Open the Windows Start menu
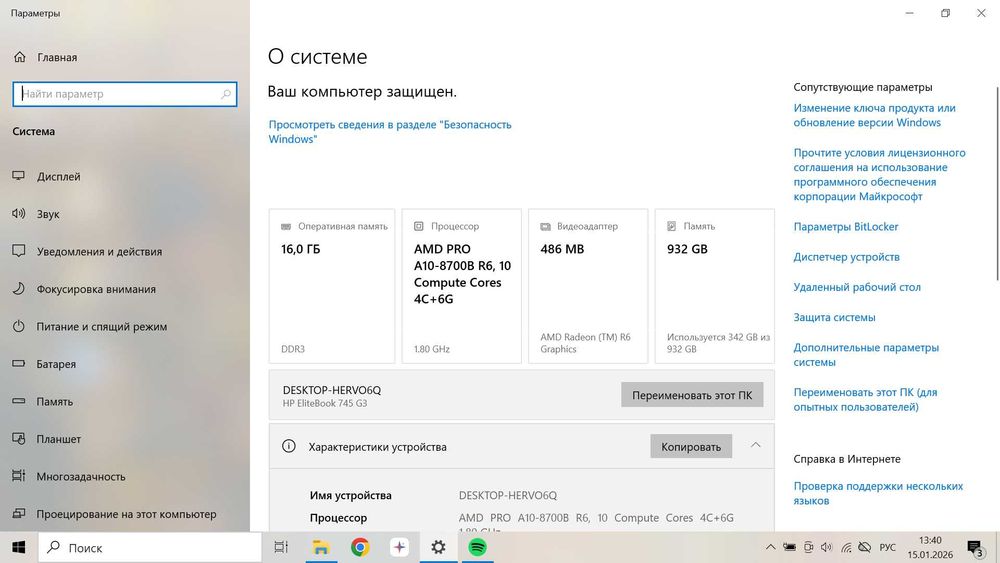Viewport: 1000px width, 563px height. tap(18, 548)
